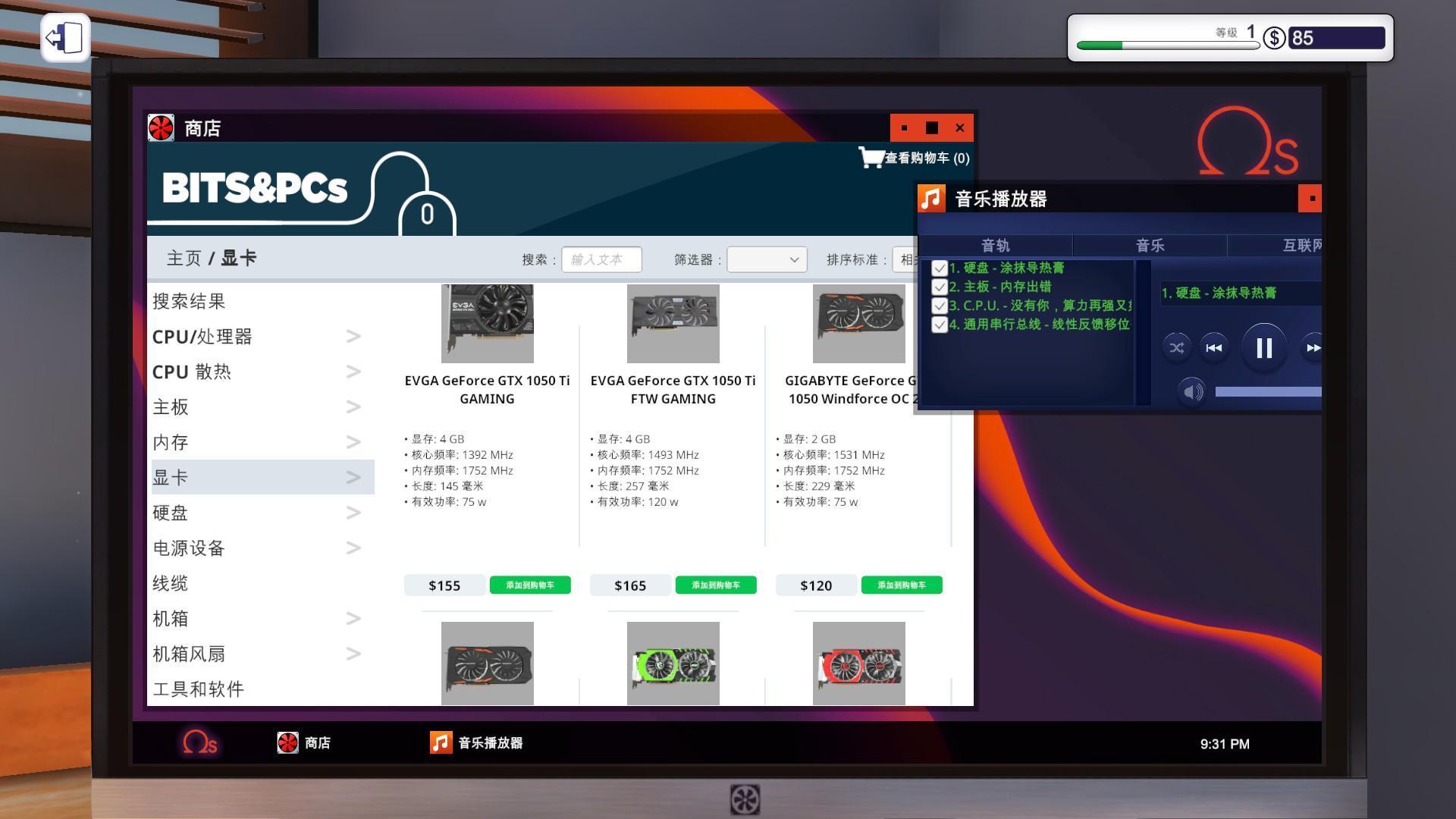Pause the current music track

[1263, 347]
